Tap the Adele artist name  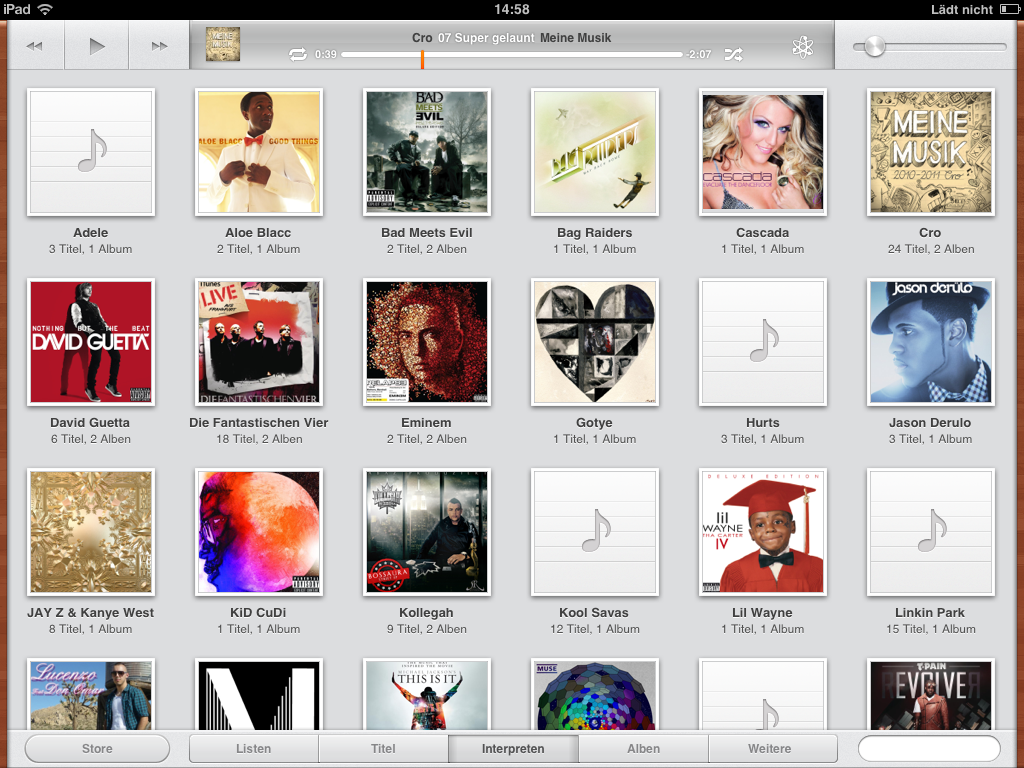(91, 232)
